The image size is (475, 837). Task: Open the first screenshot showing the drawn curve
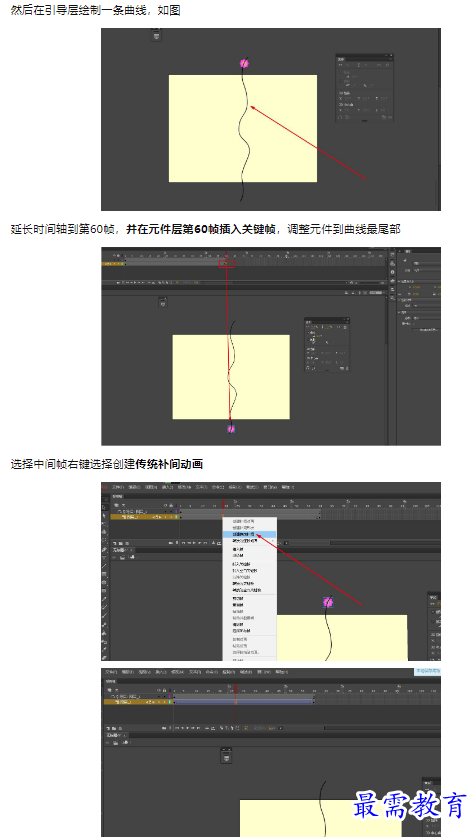coord(271,119)
